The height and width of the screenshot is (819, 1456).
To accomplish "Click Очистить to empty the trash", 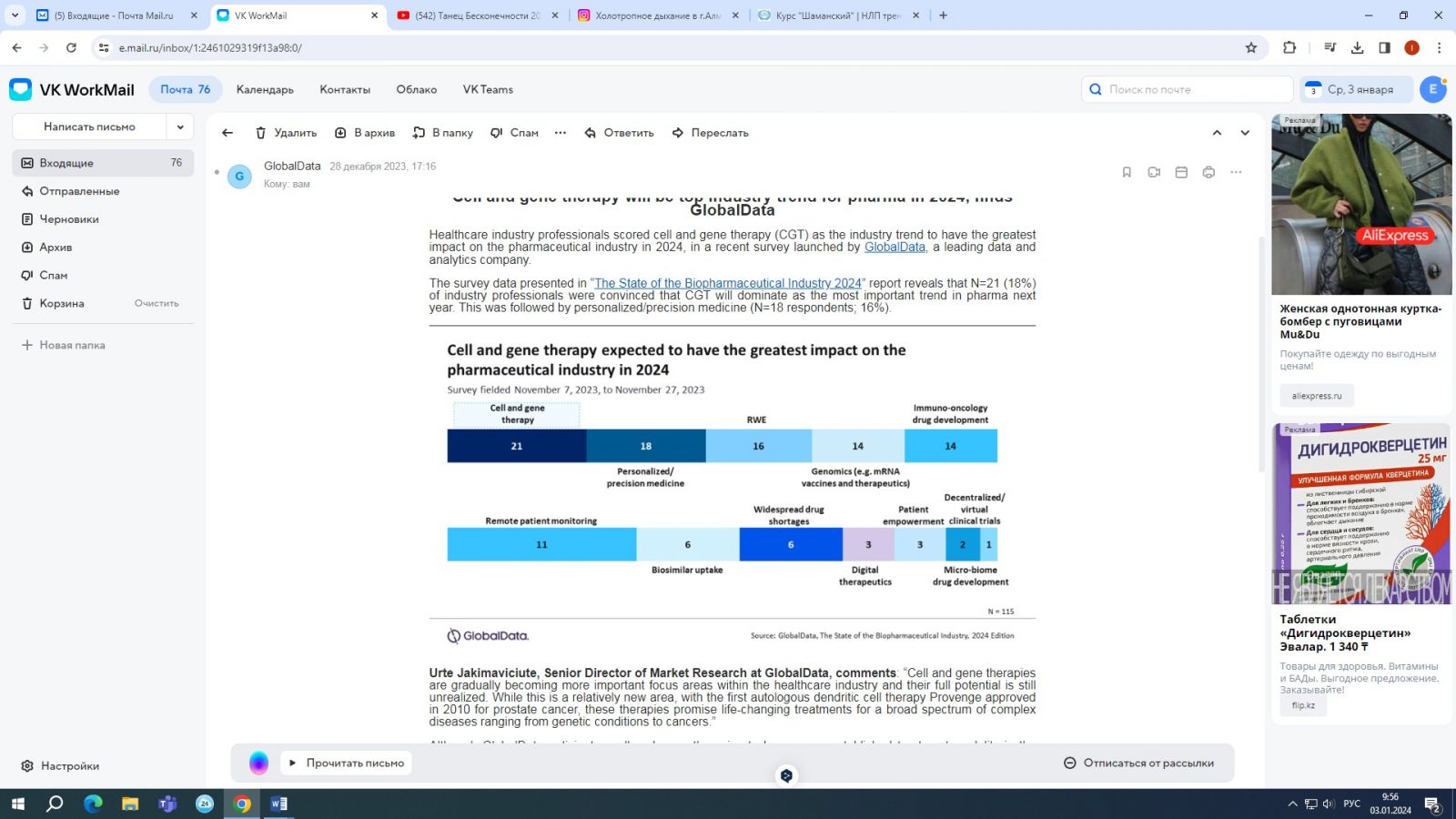I will click(x=157, y=304).
